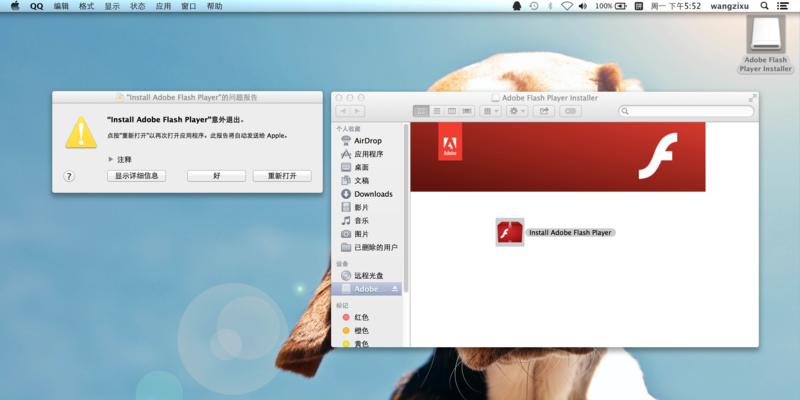Select 应用程序 in Finder sidebar

[367, 154]
